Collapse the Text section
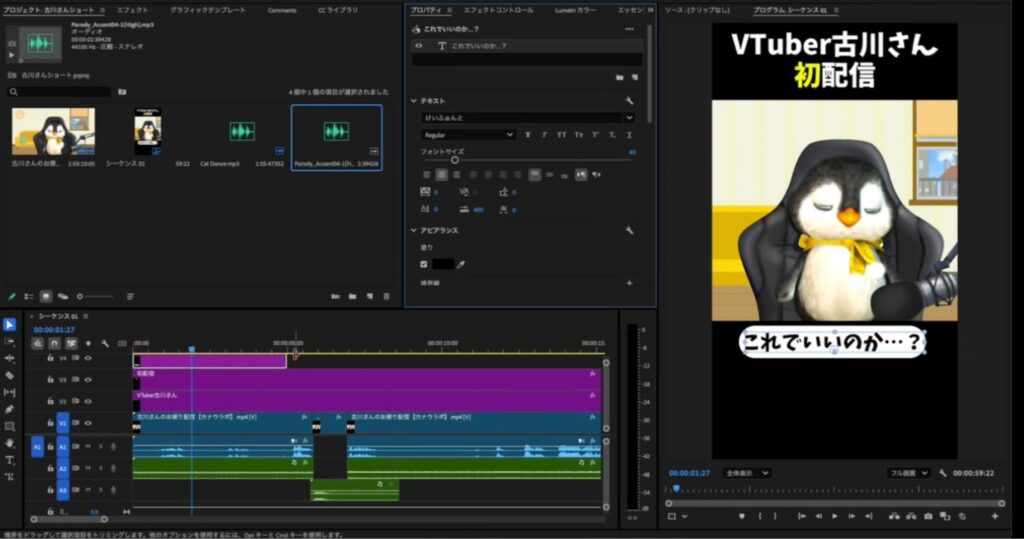 (x=414, y=101)
